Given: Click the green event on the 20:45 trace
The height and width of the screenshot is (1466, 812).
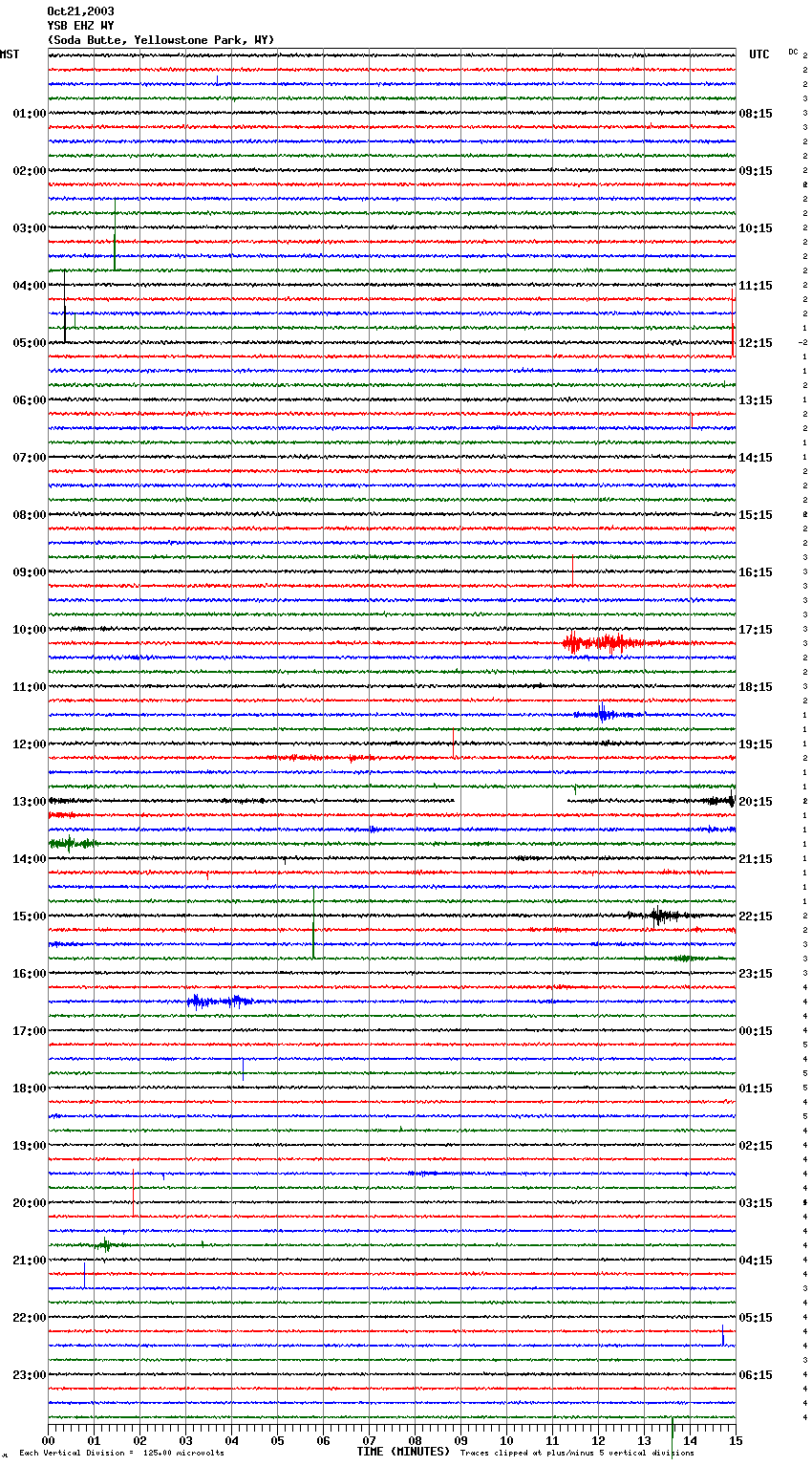Looking at the screenshot, I should tap(105, 1245).
